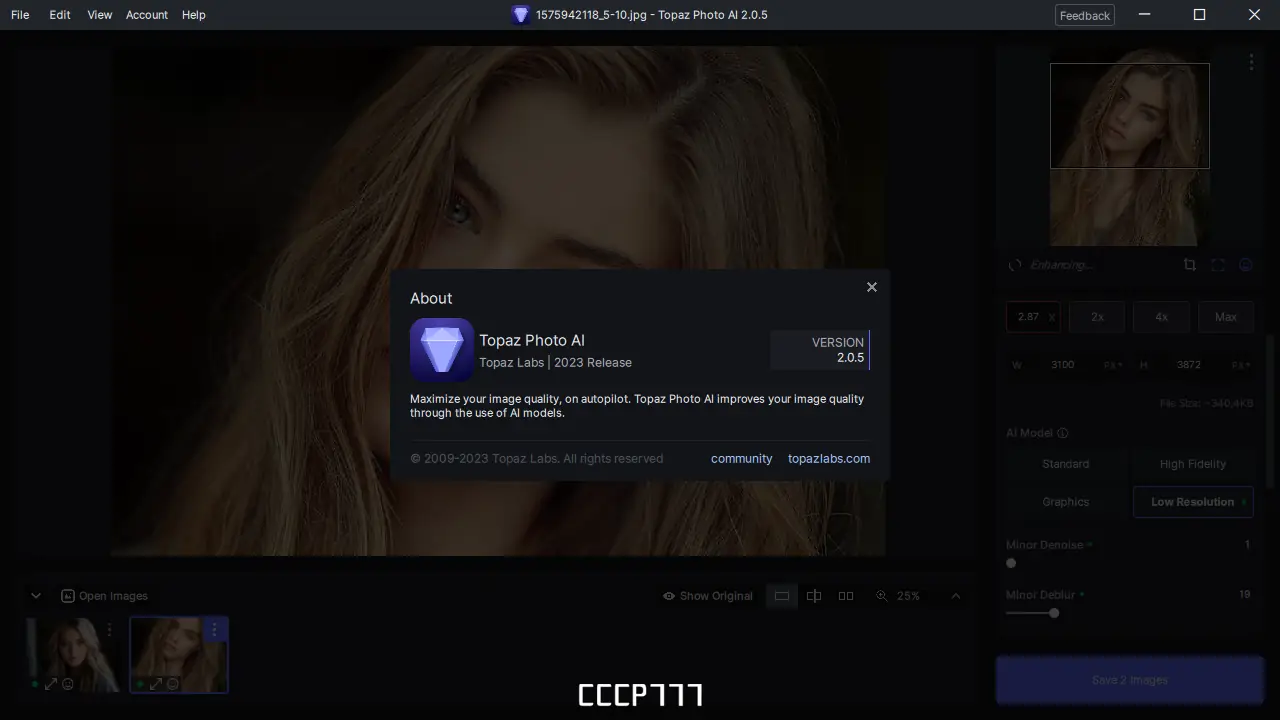1280x720 pixels.
Task: Click the fit-to-frame icon beside crop
Action: [x=1218, y=265]
